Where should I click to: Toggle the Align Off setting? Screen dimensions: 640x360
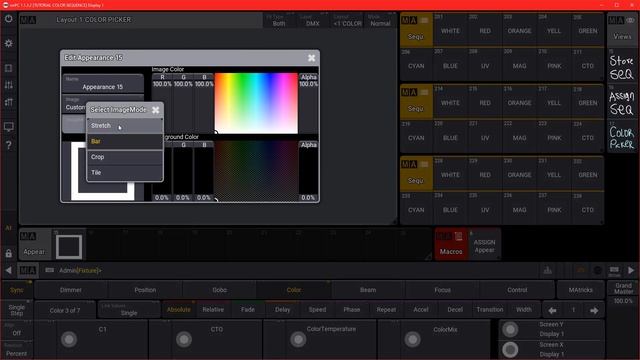17,330
